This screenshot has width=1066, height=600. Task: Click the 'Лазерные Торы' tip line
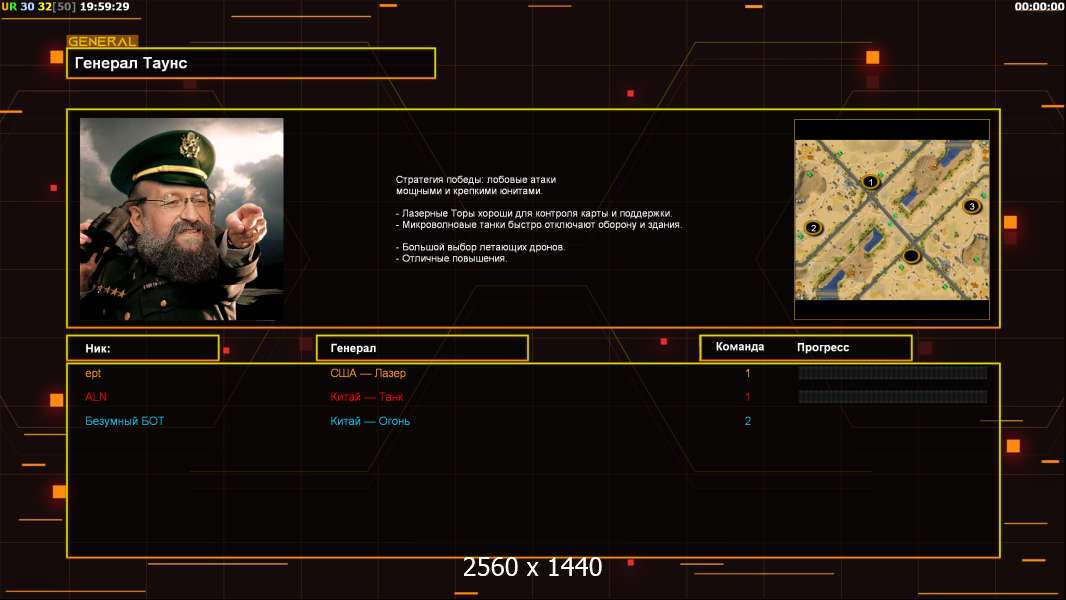coord(534,213)
